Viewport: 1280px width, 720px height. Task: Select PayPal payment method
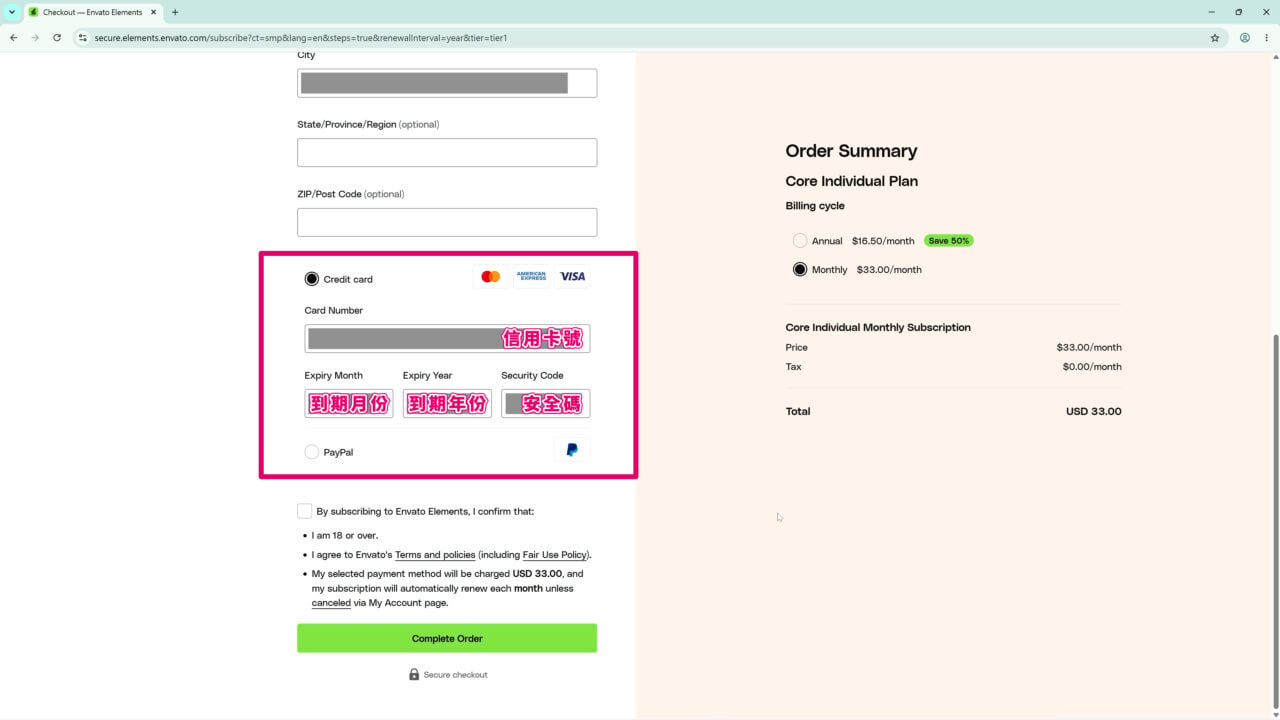click(312, 452)
